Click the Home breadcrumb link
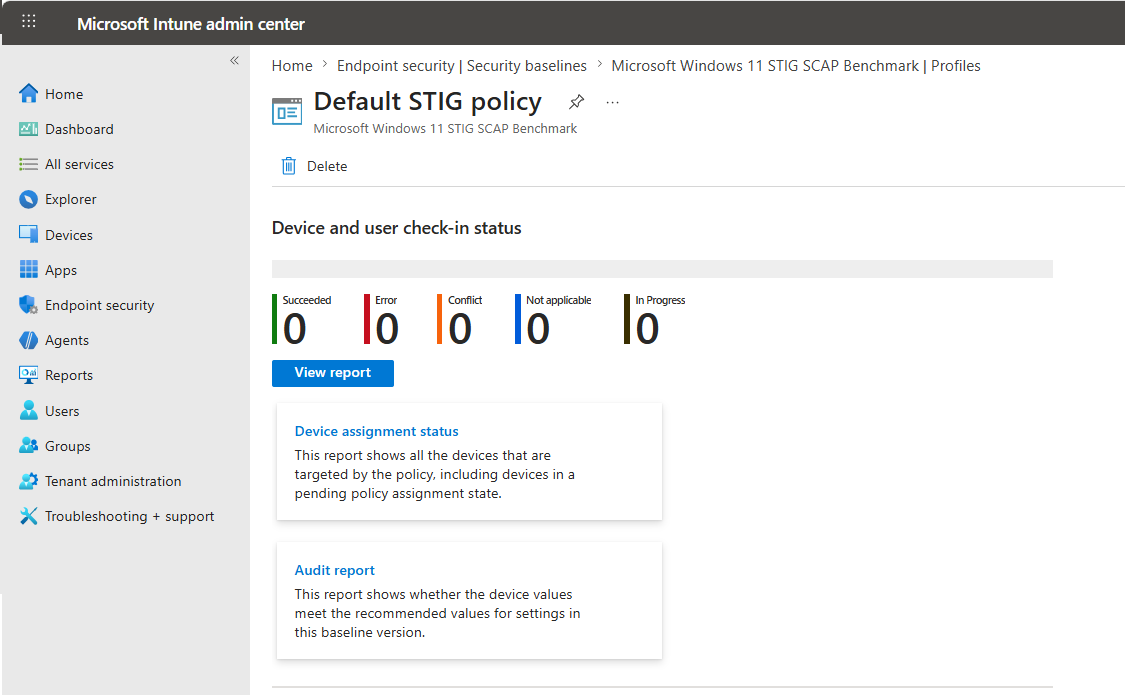The width and height of the screenshot is (1125, 695). (292, 66)
